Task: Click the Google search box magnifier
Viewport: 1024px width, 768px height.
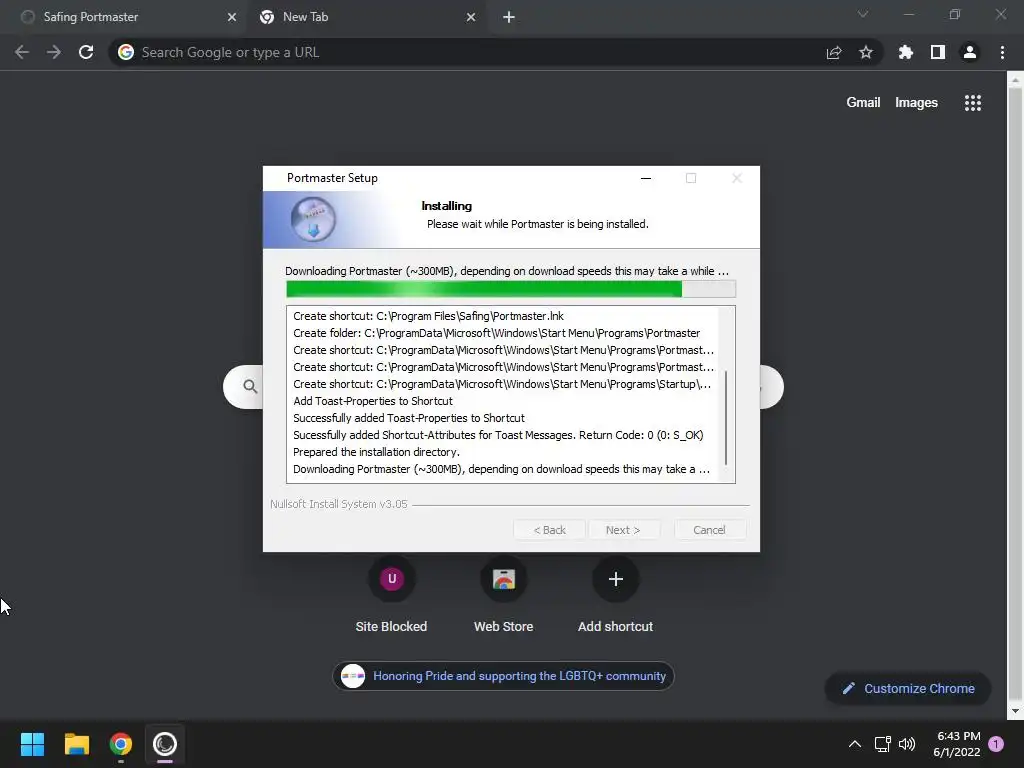Action: tap(250, 386)
